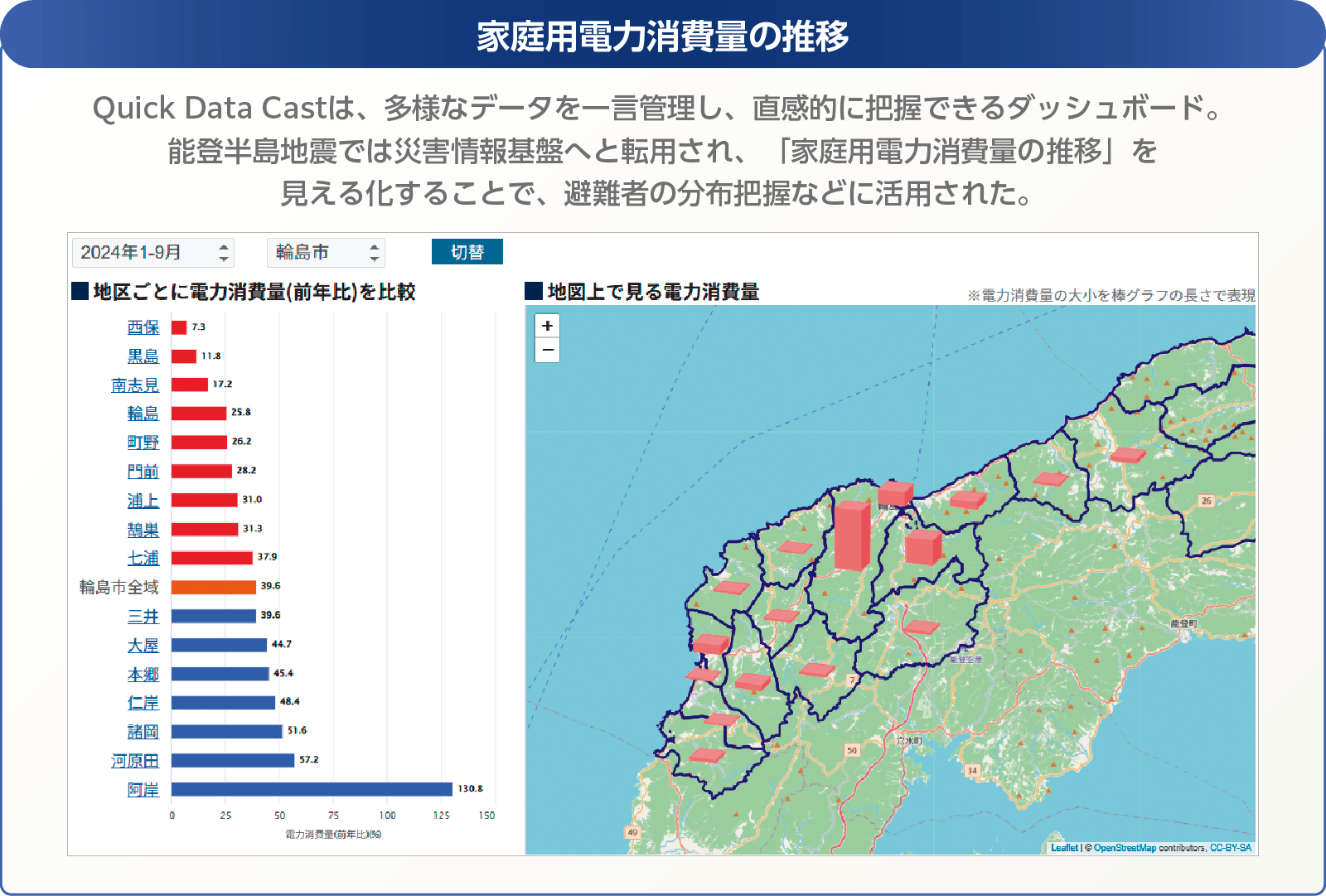Open the 河原田 district link
Screen dimensions: 1326x896
pos(135,761)
